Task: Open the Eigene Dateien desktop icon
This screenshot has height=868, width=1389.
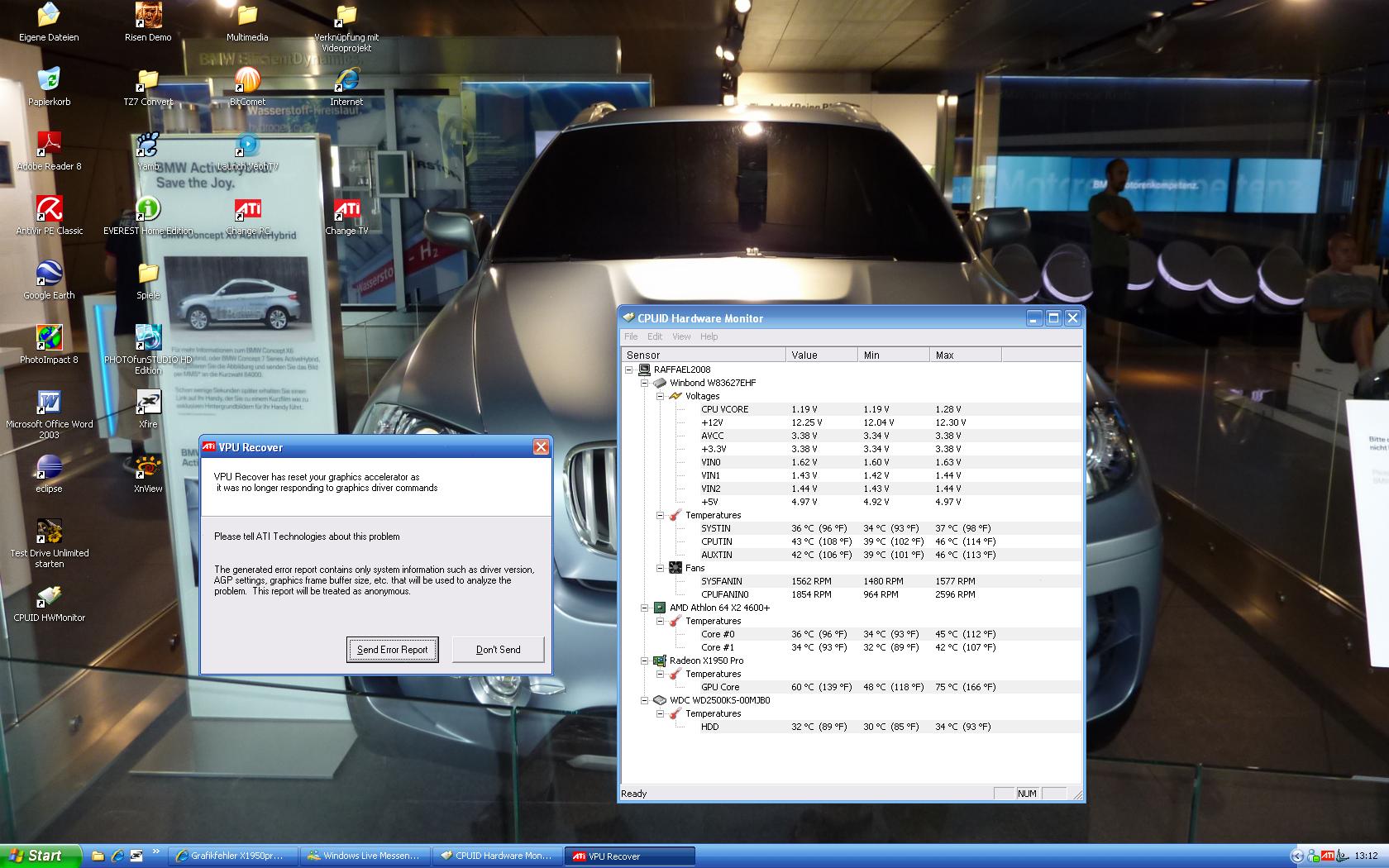Action: click(49, 22)
